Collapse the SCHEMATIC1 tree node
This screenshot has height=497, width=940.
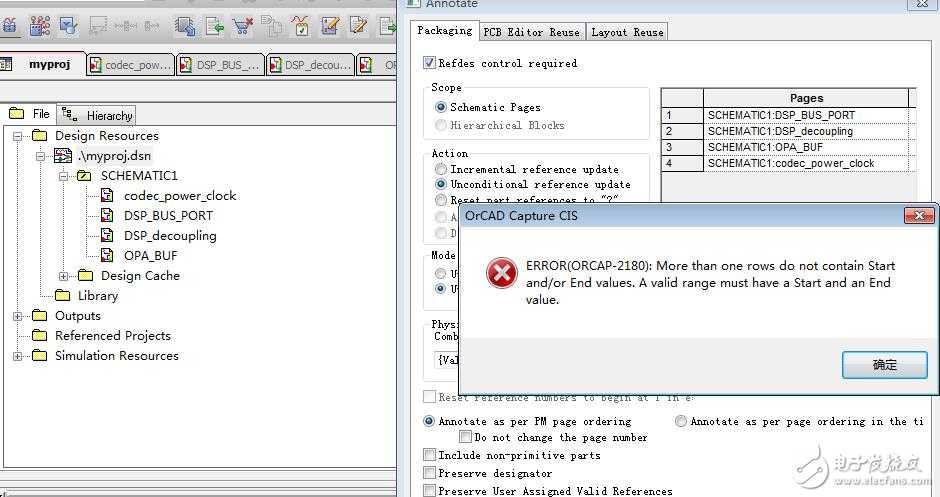63,176
